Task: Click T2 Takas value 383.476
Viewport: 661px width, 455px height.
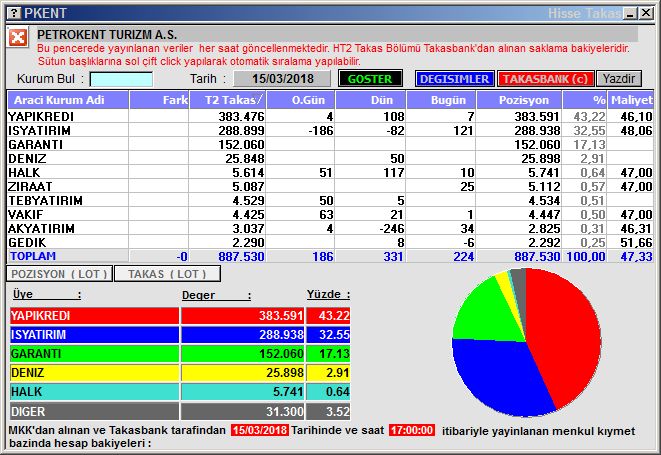Action: coord(241,116)
